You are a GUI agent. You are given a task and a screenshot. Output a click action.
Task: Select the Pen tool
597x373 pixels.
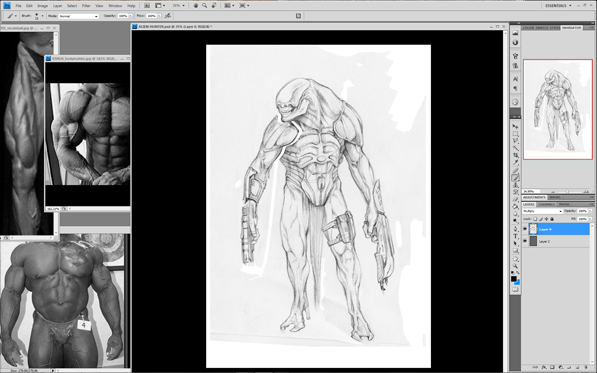pos(515,229)
